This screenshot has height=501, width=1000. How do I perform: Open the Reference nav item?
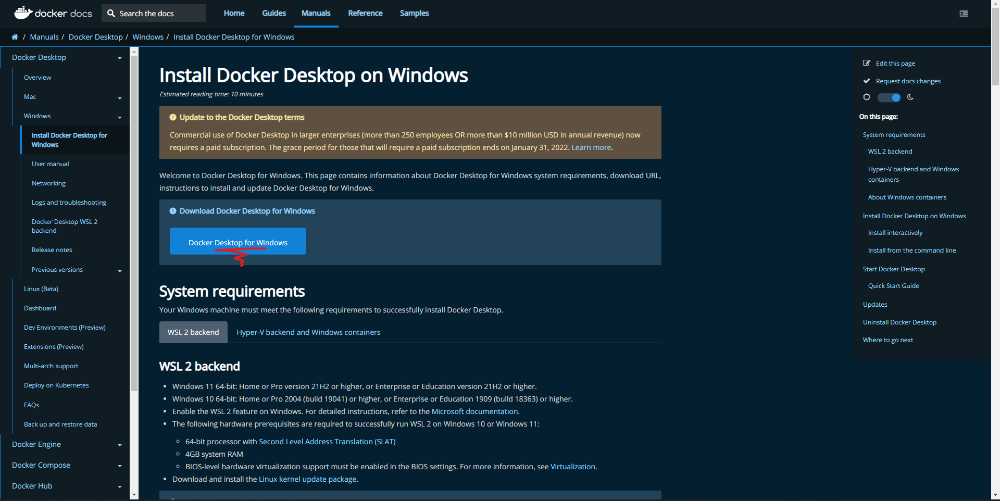tap(365, 13)
